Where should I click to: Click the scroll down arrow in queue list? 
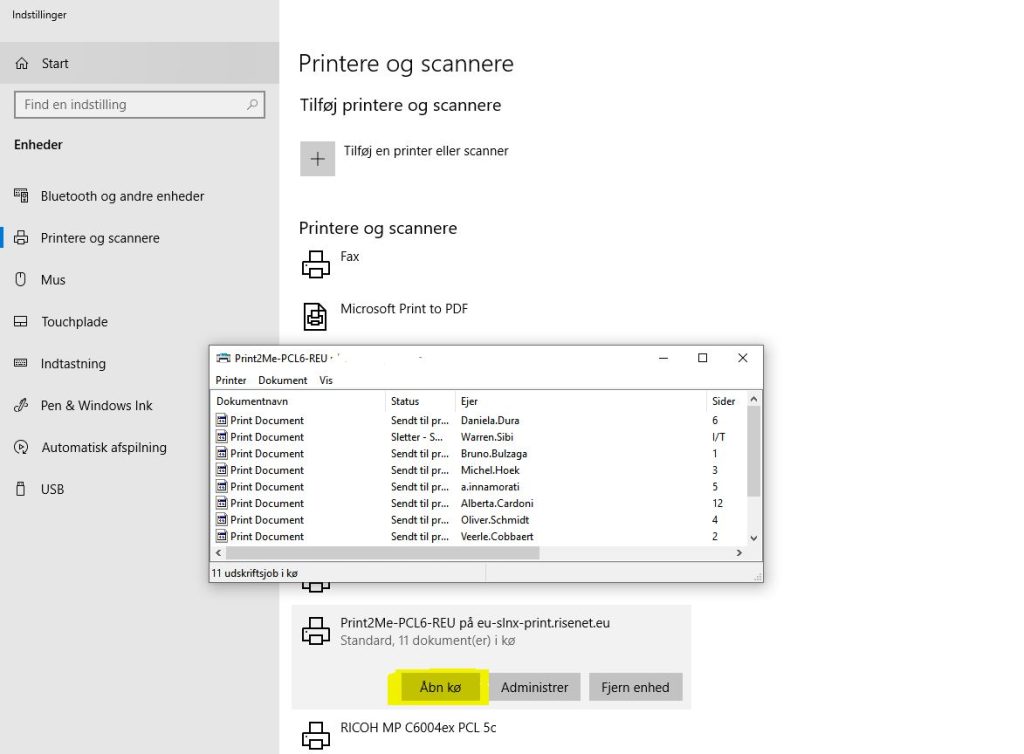[754, 538]
